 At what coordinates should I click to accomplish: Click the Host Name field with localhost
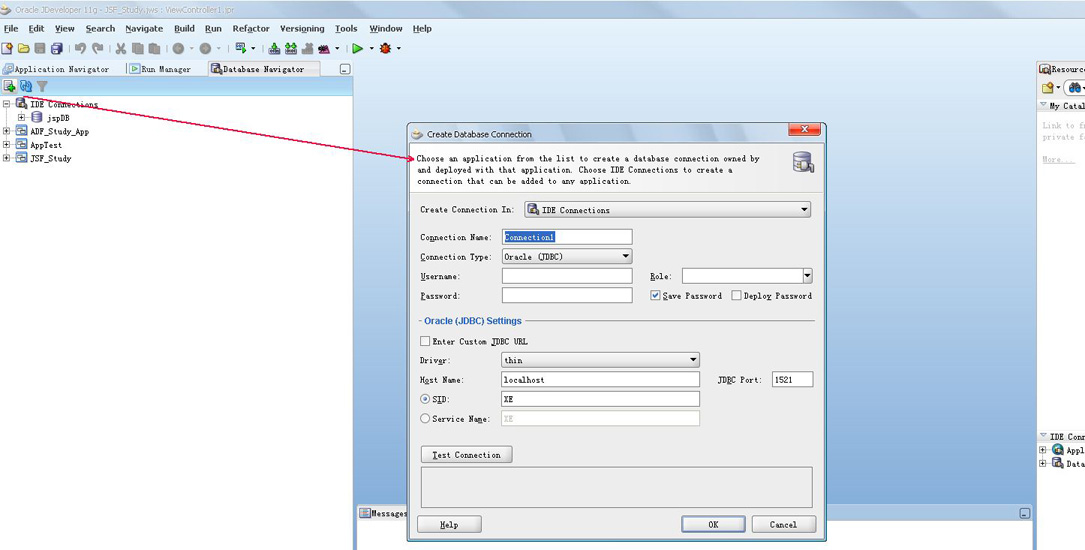tap(600, 379)
